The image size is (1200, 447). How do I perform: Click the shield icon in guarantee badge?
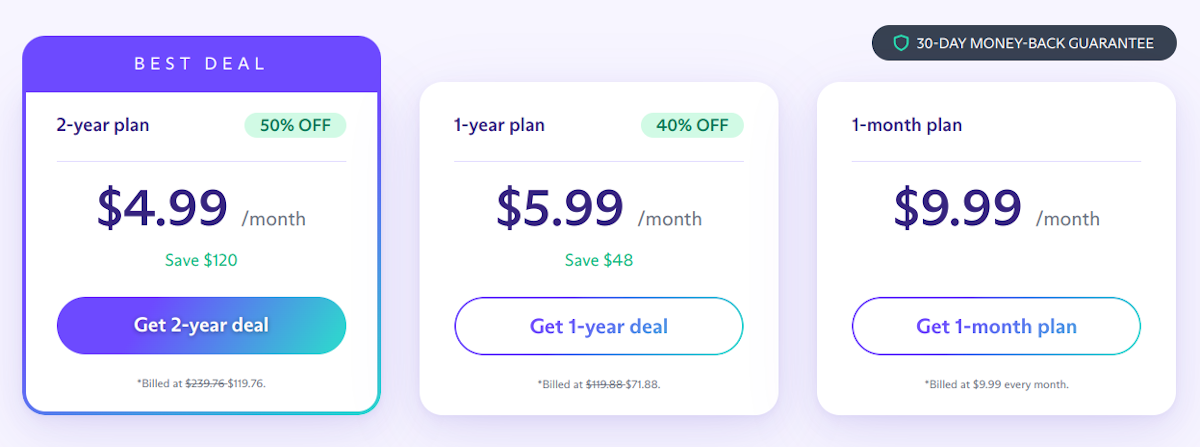click(901, 43)
